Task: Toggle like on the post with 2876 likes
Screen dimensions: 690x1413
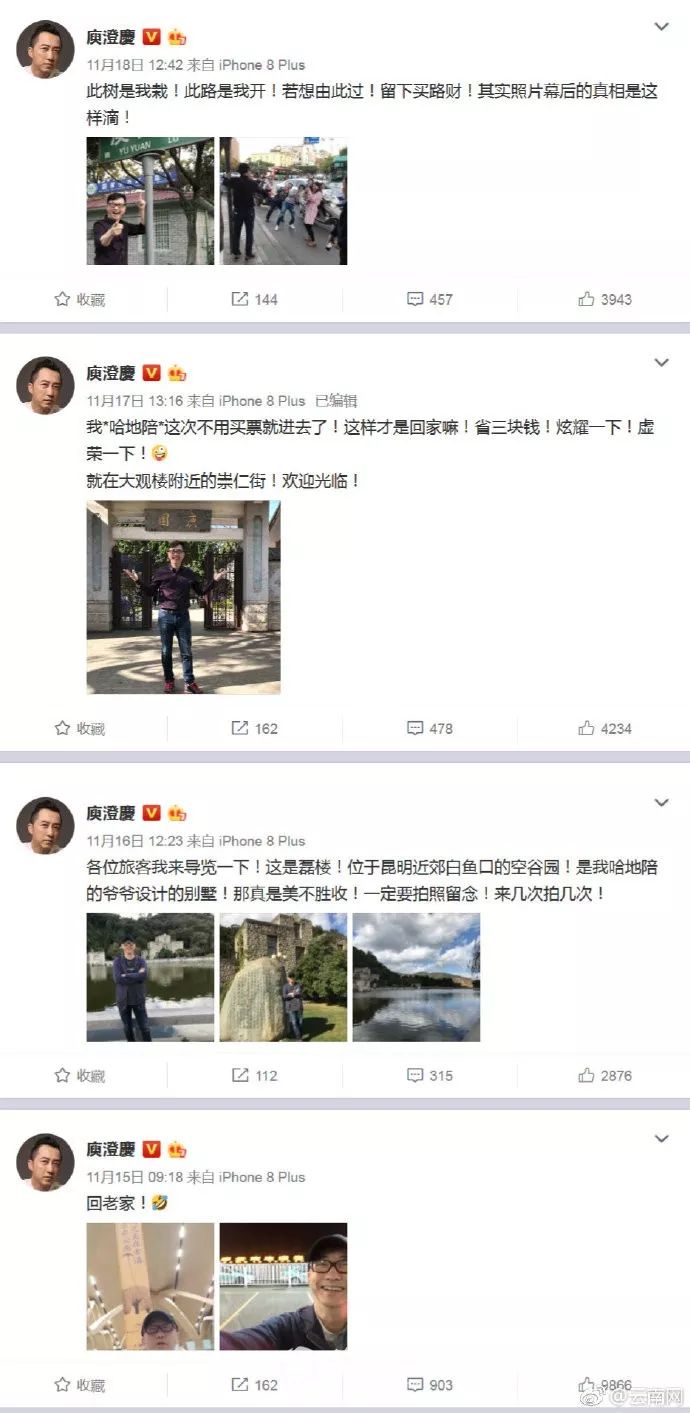Action: pos(605,1076)
